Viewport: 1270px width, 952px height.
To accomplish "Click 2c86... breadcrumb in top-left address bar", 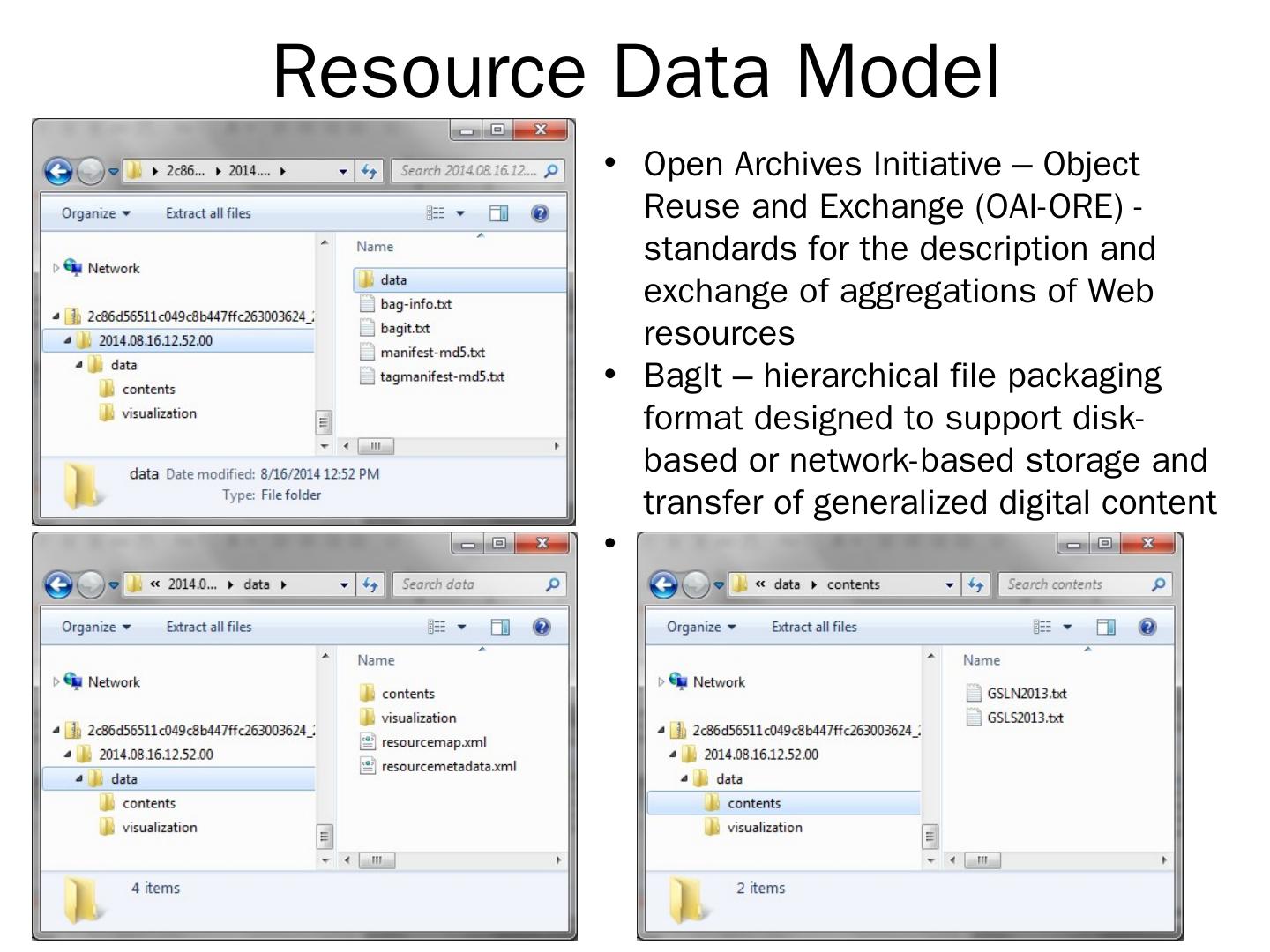I will coord(185,171).
